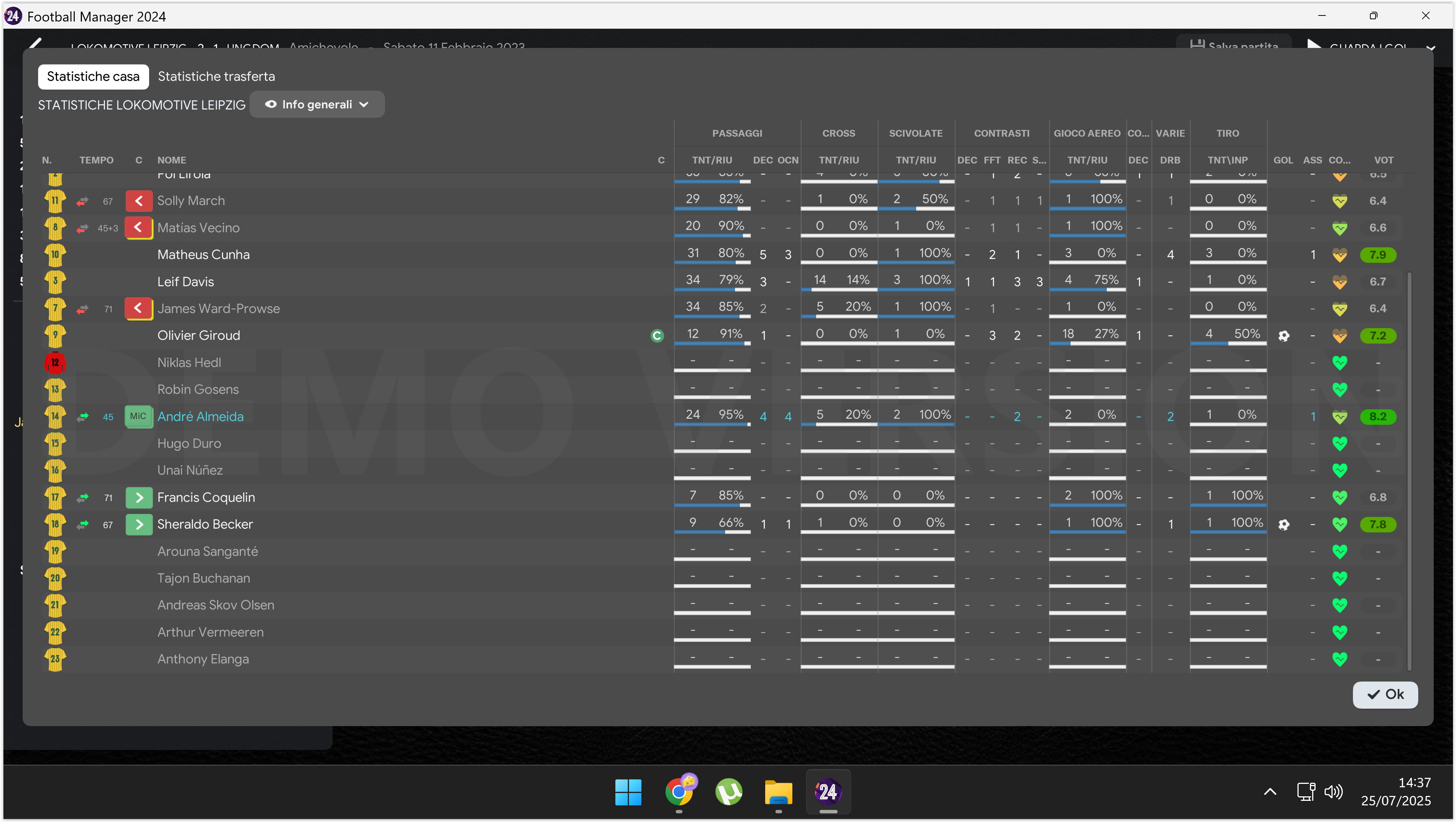Click Solly March's red substituted-off arrow icon
1456x822 pixels.
(139, 201)
